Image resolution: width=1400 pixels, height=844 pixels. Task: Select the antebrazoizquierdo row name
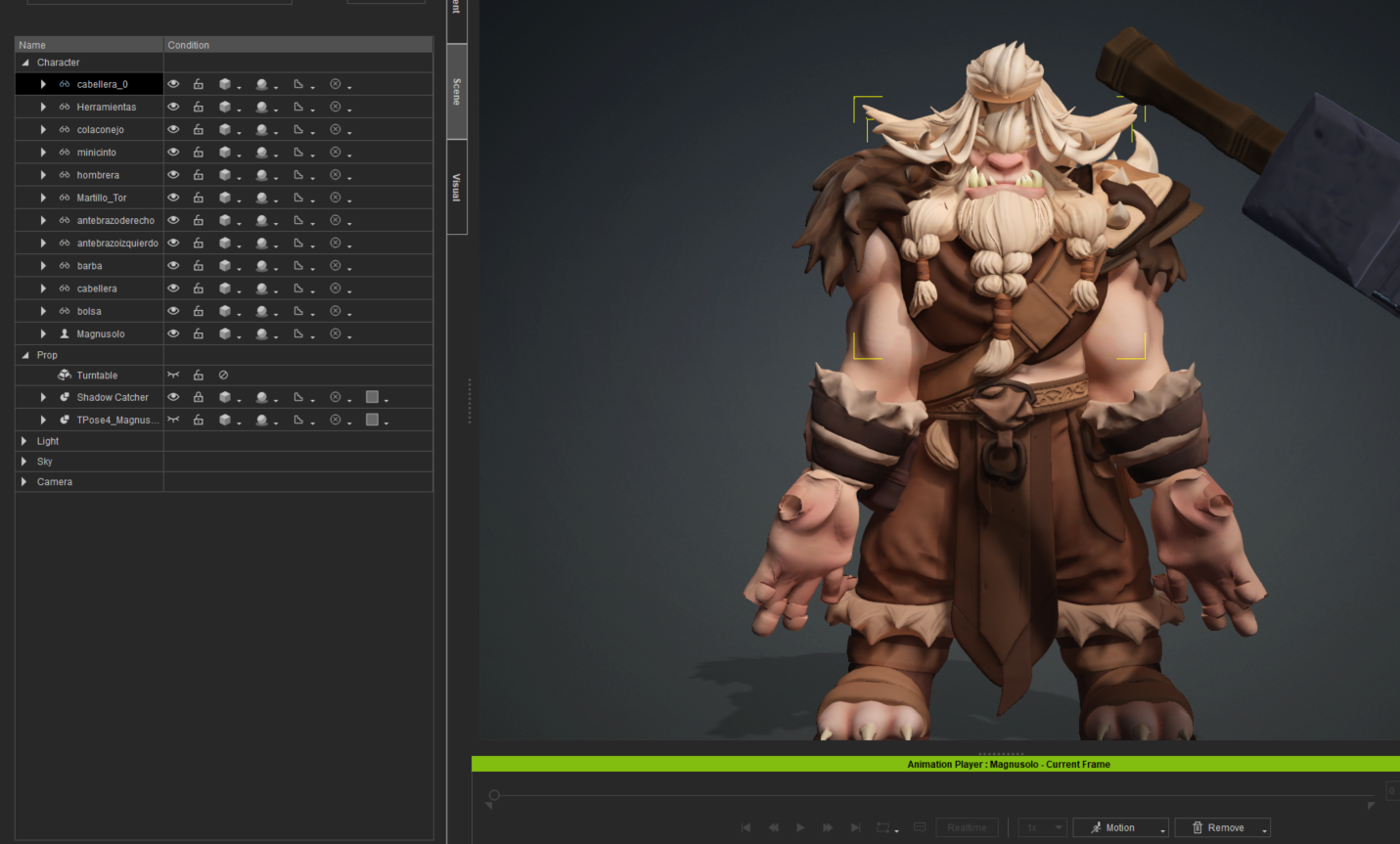[117, 243]
